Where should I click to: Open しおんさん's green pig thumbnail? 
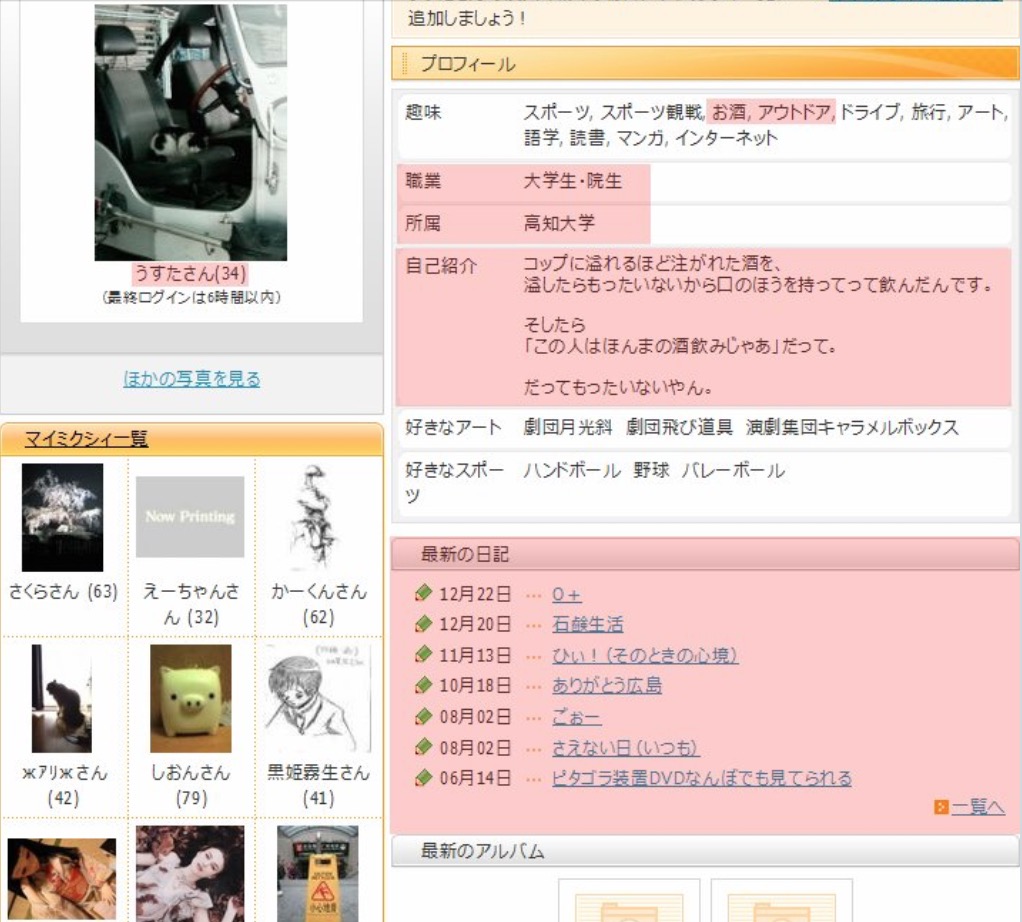click(190, 699)
